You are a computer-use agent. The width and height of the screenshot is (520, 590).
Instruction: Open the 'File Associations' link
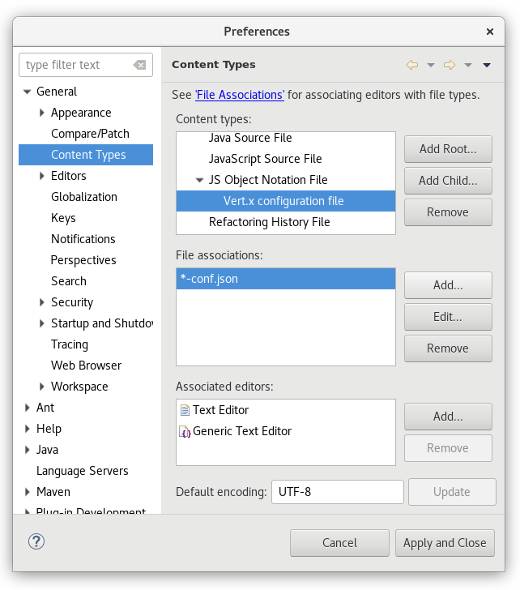point(239,95)
